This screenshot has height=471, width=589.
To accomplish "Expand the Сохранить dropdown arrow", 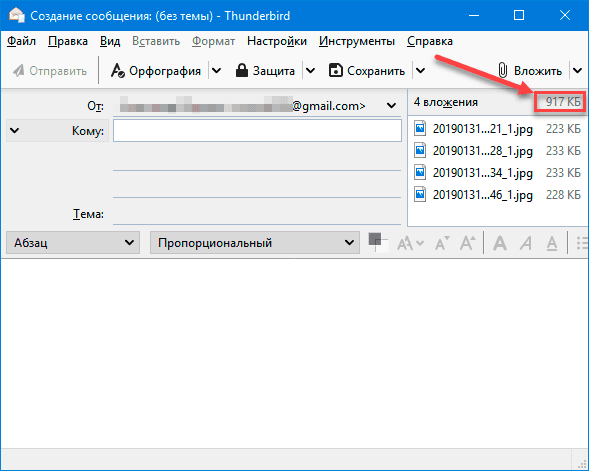I will click(420, 71).
